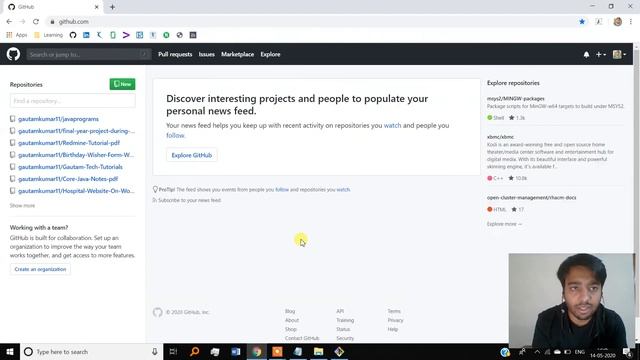The height and width of the screenshot is (360, 640).
Task: Click the browser back arrow
Action: pyautogui.click(x=9, y=22)
